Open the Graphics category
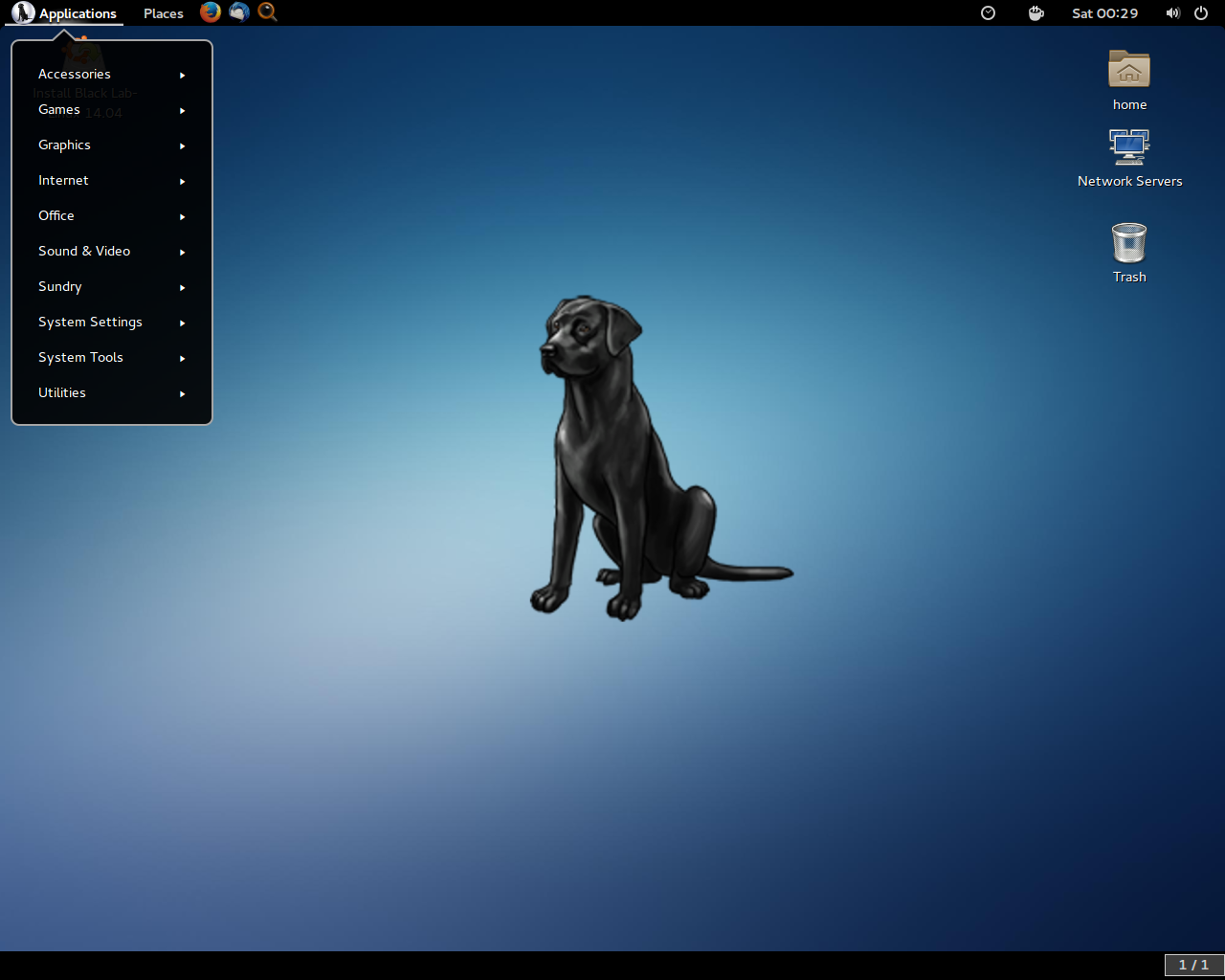 point(112,145)
